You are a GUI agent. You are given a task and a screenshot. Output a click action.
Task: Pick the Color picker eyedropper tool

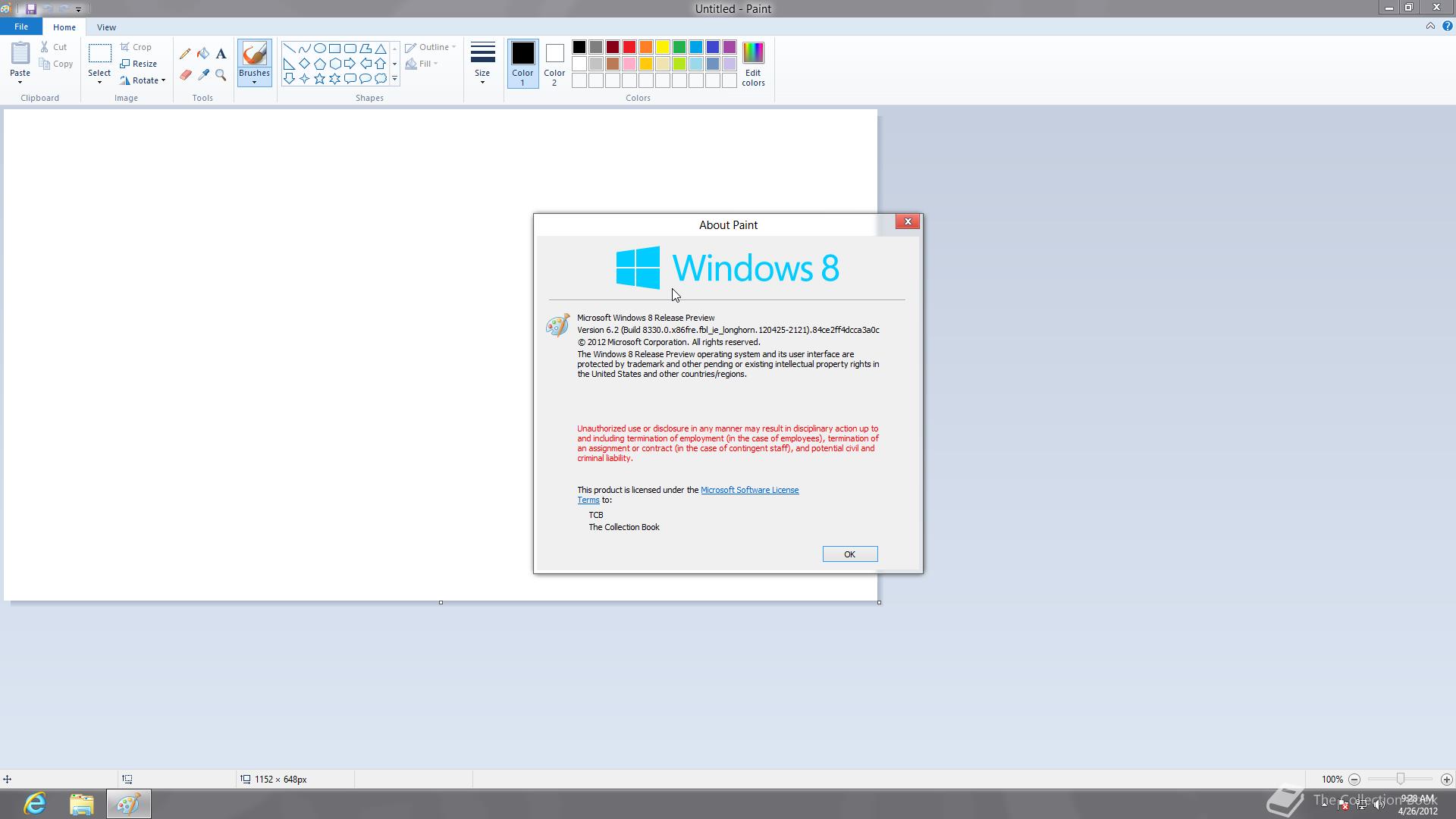pyautogui.click(x=203, y=75)
